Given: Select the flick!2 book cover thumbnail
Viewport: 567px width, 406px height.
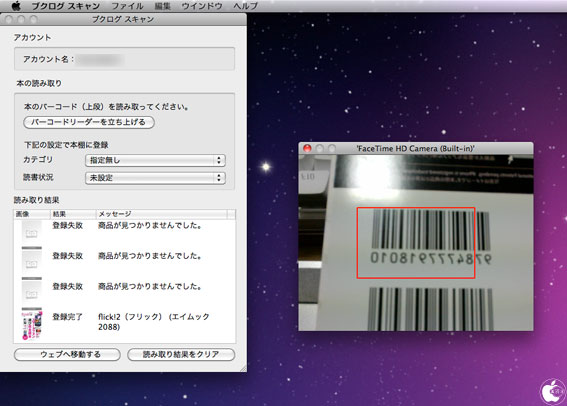Looking at the screenshot, I should pyautogui.click(x=32, y=325).
